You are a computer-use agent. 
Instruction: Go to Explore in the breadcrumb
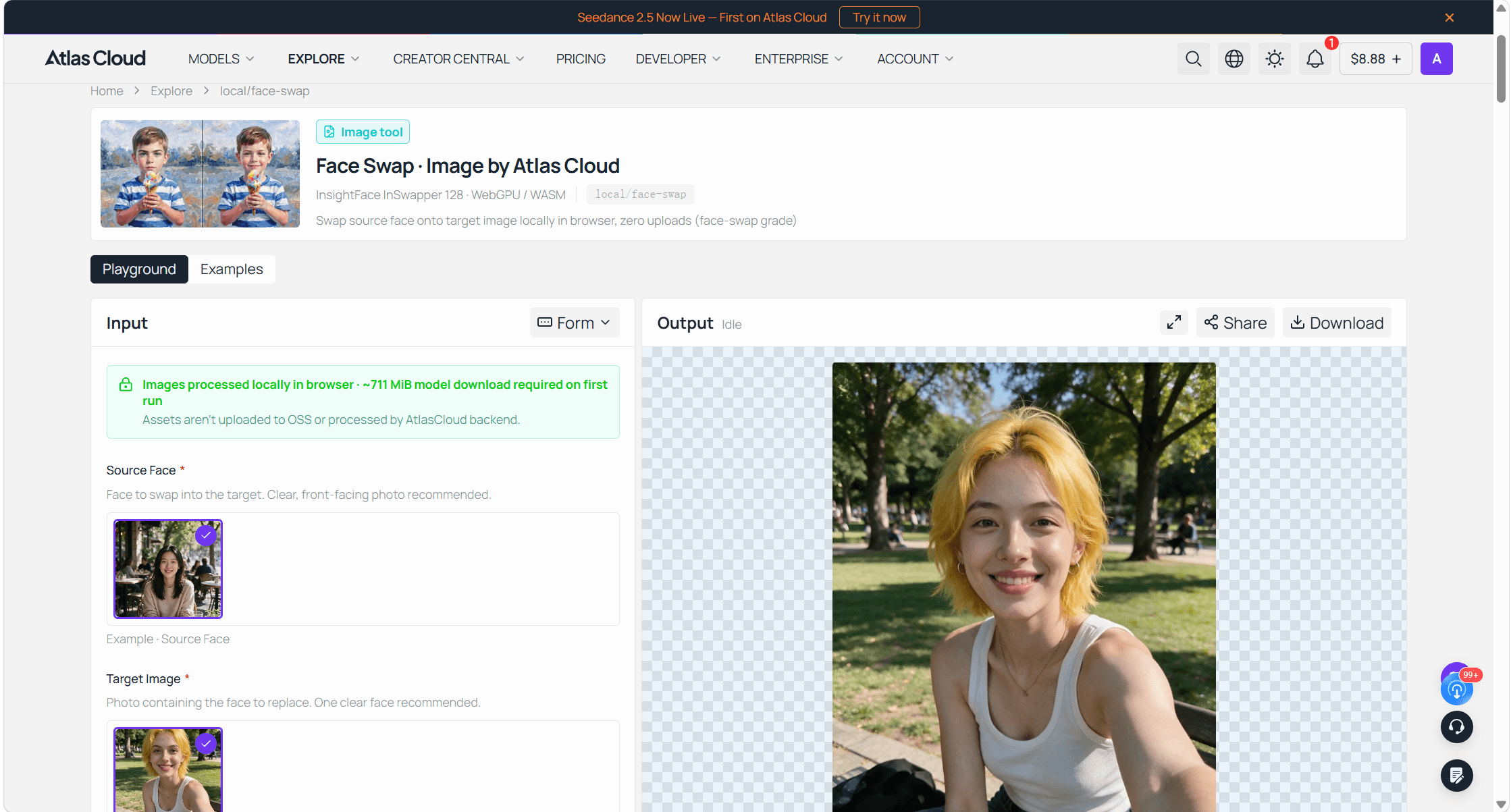coord(171,91)
